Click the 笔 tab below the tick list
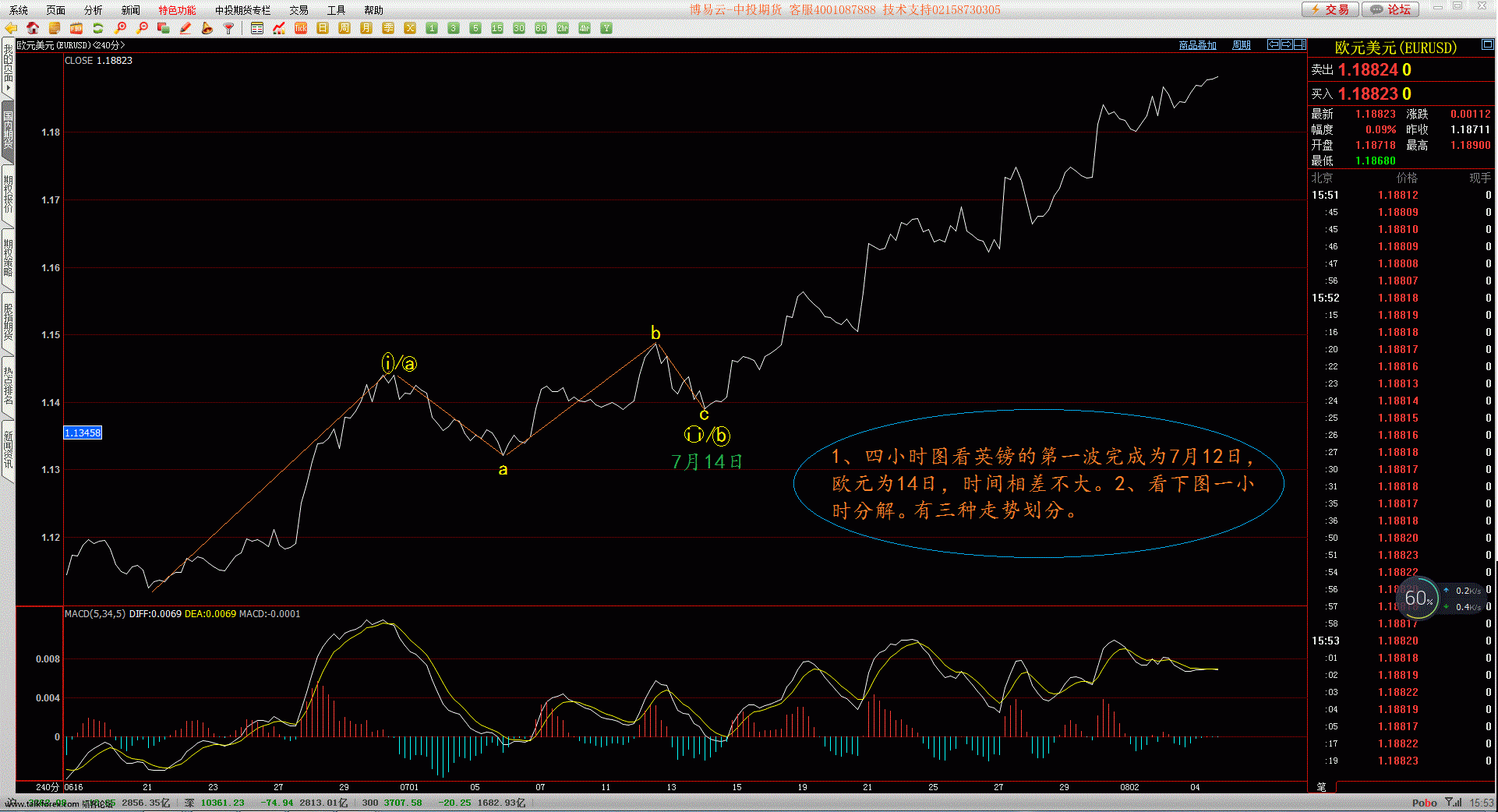Viewport: 1498px width, 812px height. [1322, 787]
